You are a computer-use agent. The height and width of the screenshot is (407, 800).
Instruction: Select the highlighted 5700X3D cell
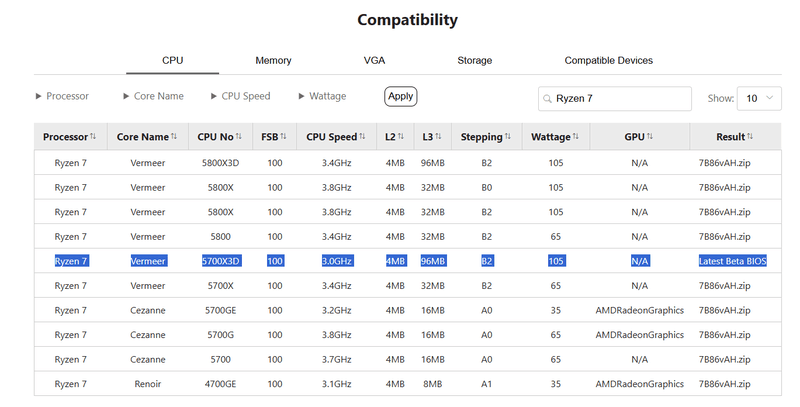click(220, 261)
